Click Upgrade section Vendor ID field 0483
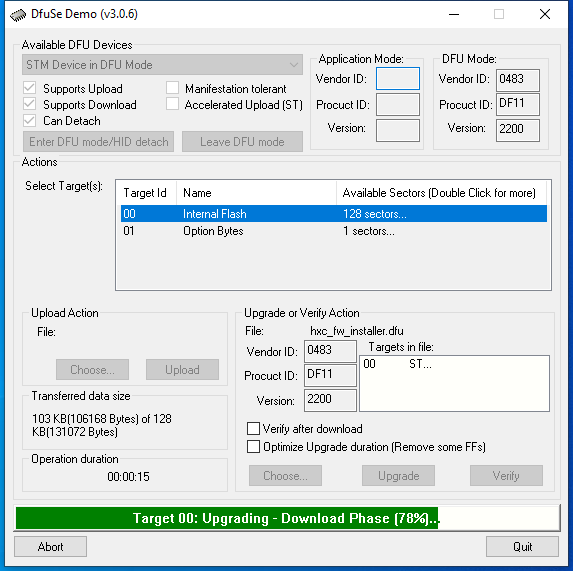The height and width of the screenshot is (571, 573). (330, 351)
